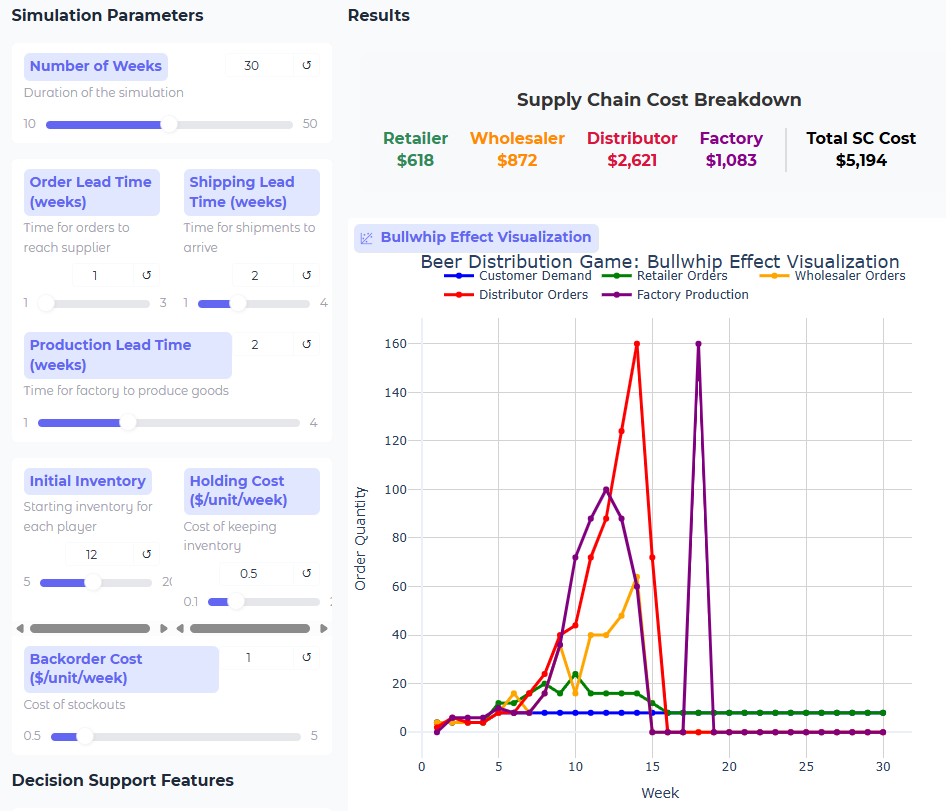The height and width of the screenshot is (811, 946).
Task: Click the Distributor Orders peak point at 160
Action: 636,344
